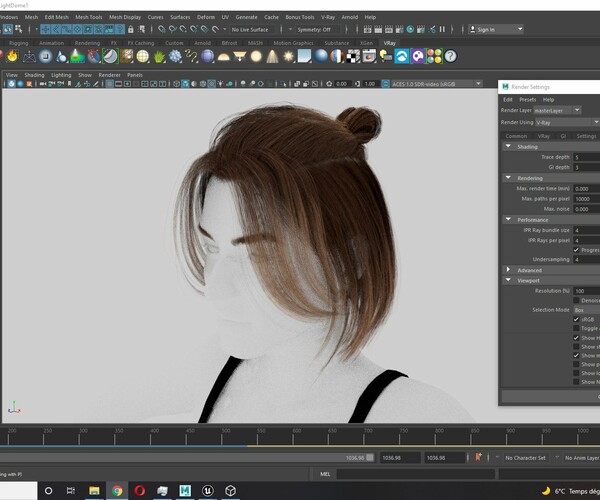Click the range slider handle at 1036.98

point(370,458)
